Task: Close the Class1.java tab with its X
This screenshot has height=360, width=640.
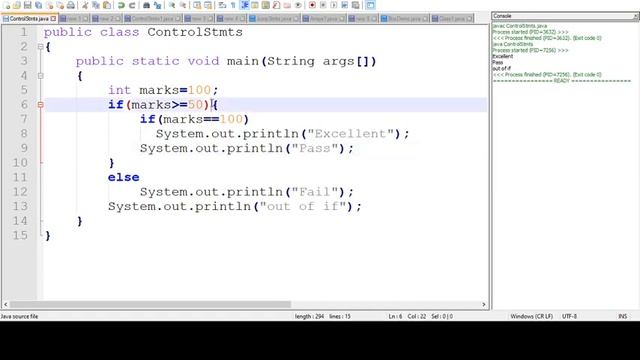Action: pyautogui.click(x=469, y=19)
